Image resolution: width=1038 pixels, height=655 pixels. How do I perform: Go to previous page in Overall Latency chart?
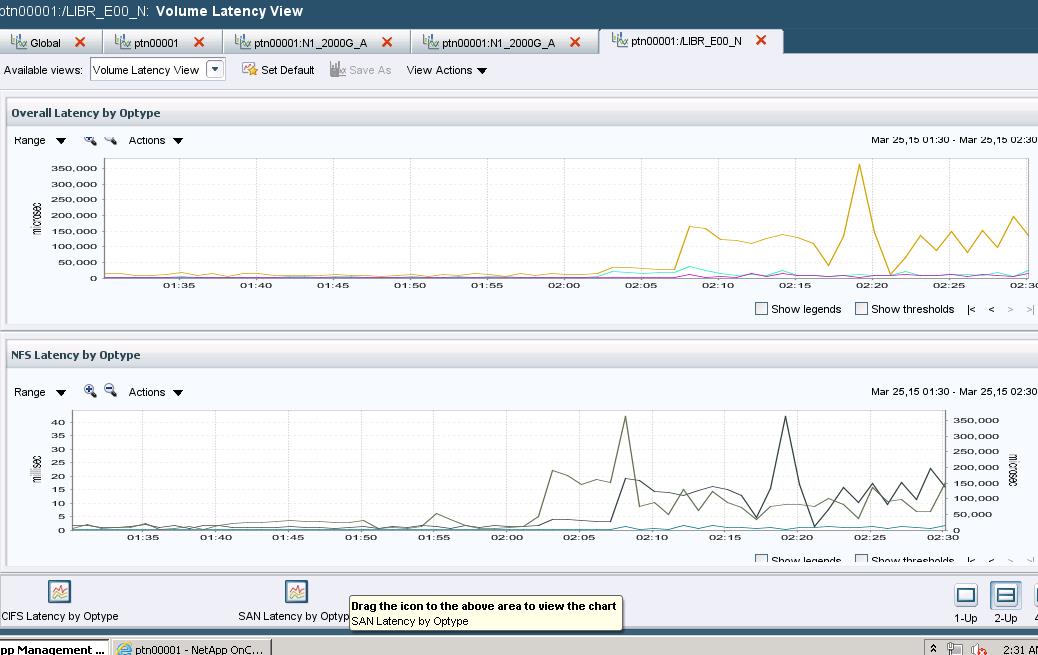[x=991, y=309]
